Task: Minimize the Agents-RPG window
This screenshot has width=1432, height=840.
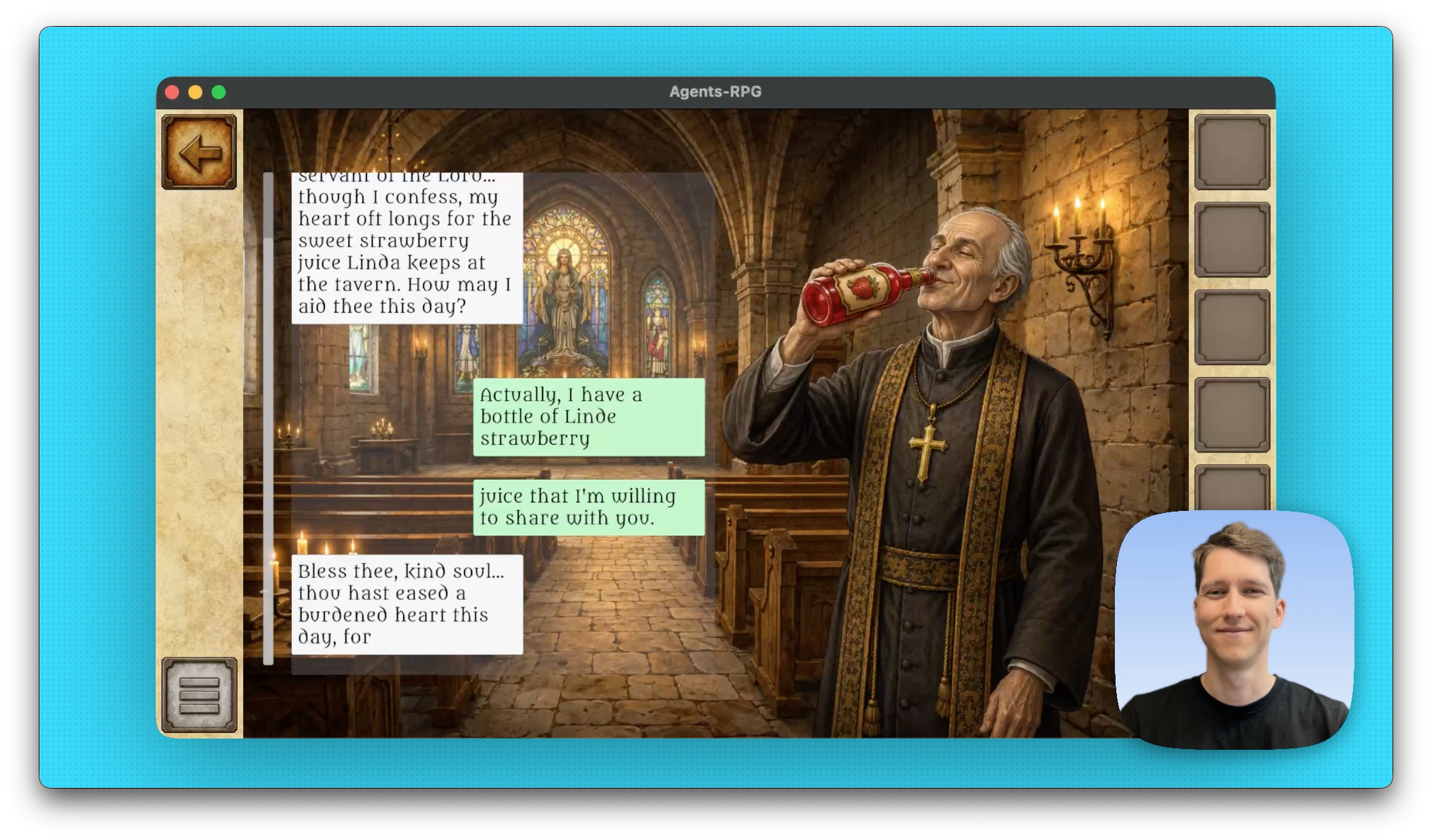Action: 195,92
